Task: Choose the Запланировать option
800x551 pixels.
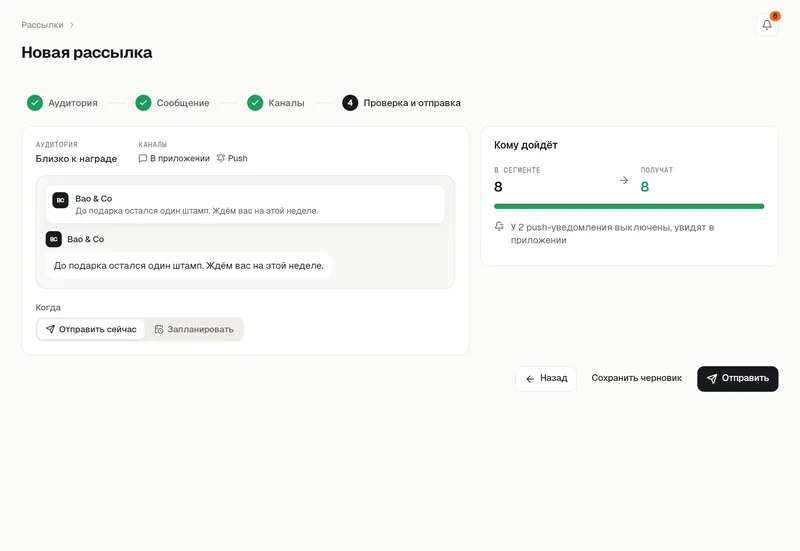Action: (x=194, y=330)
